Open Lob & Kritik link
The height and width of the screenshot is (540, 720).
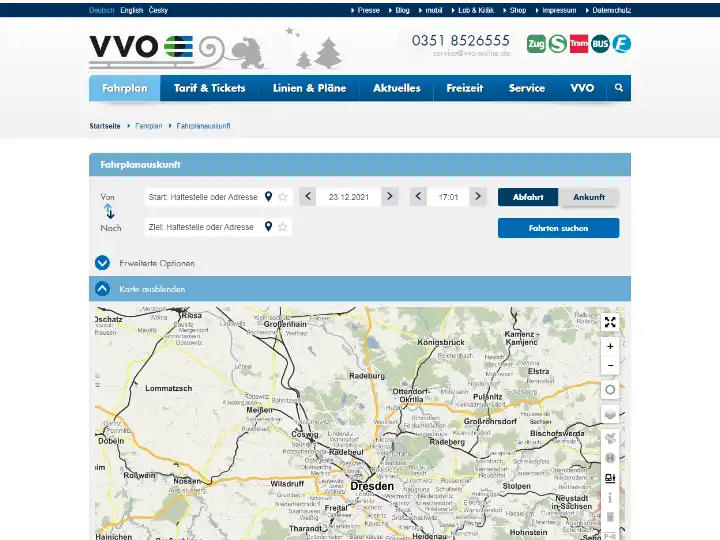476,10
